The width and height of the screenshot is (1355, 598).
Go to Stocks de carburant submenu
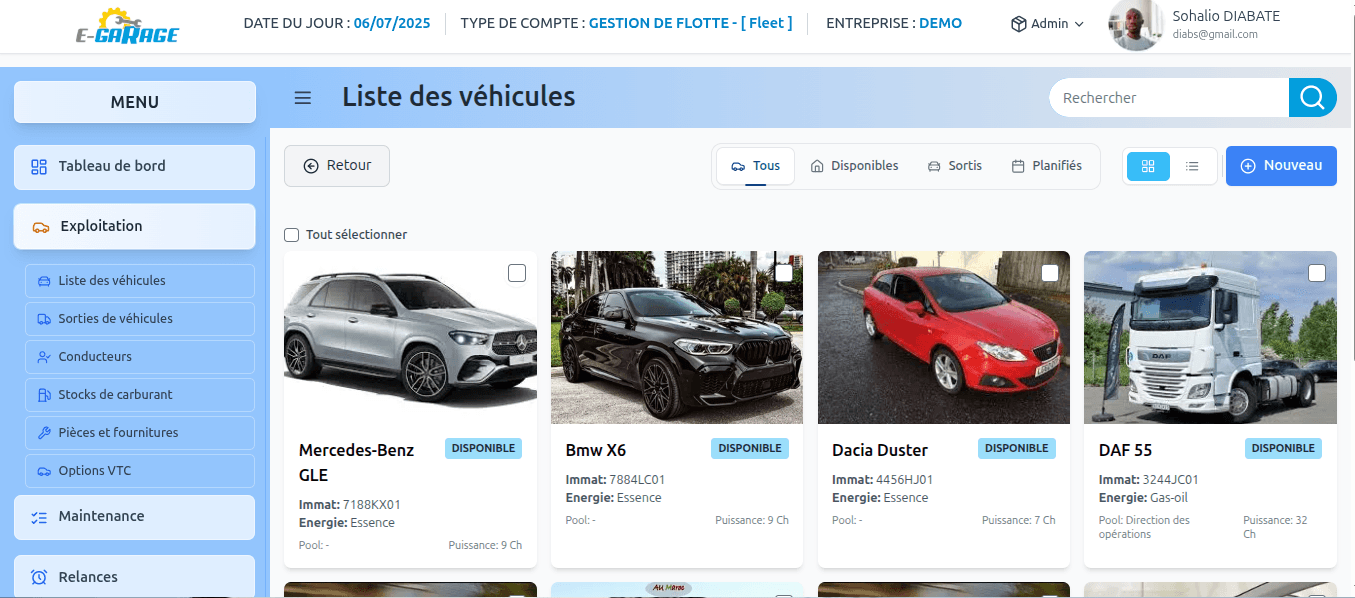click(x=140, y=395)
